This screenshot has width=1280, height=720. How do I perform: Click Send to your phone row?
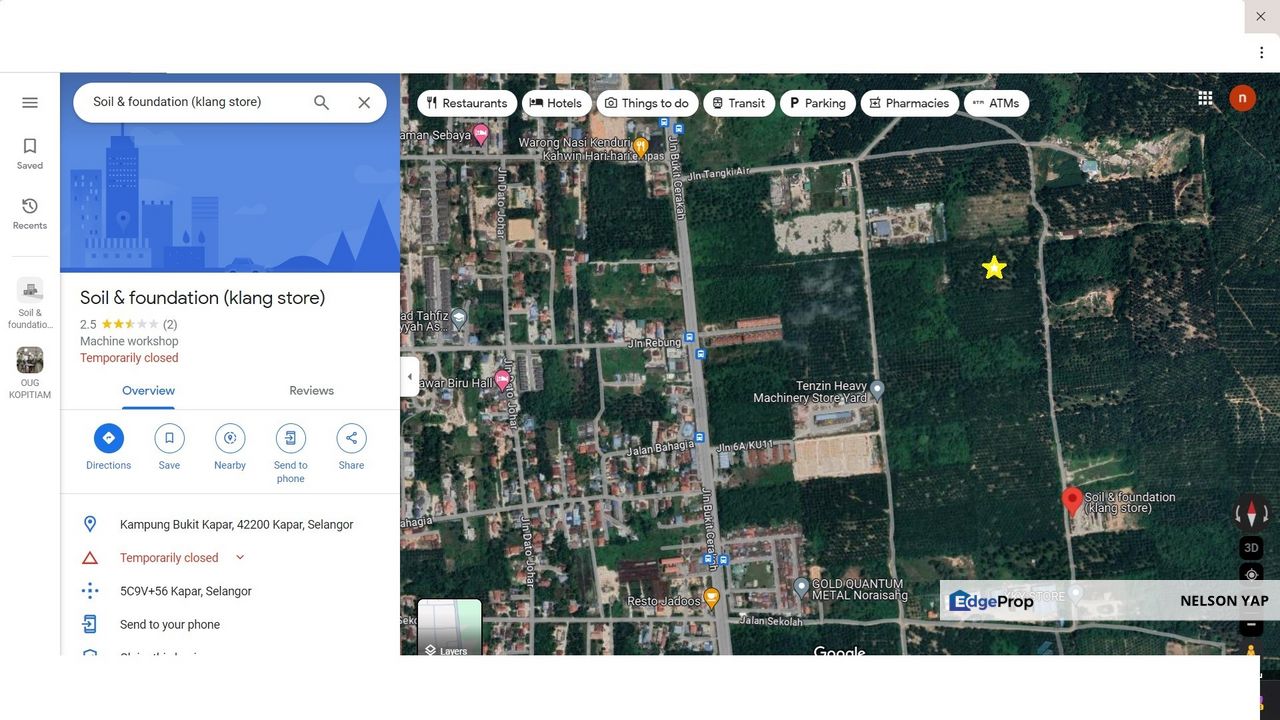point(230,624)
